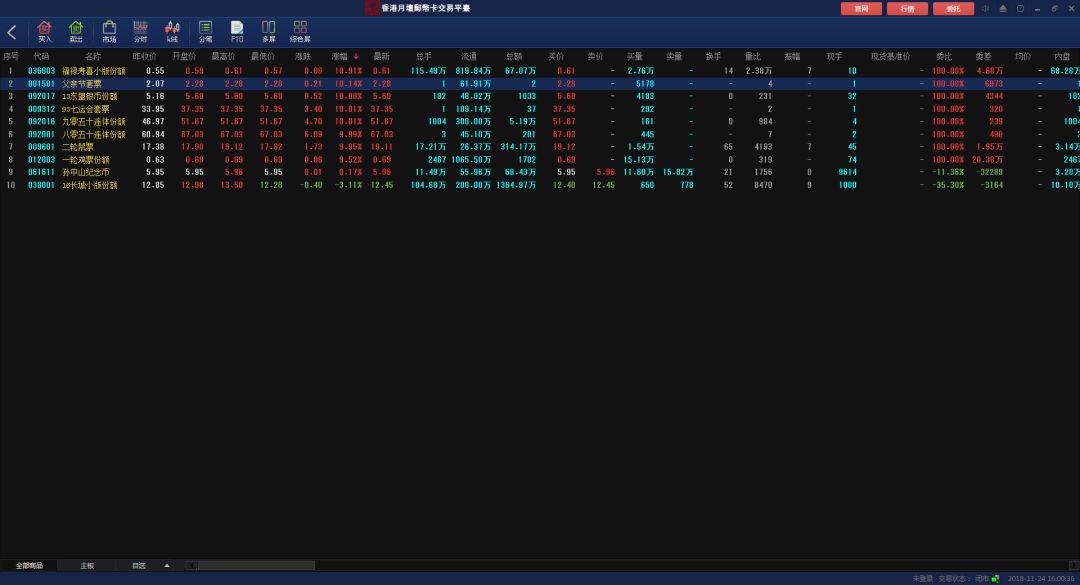1080x585 pixels.
Task: Click the 1364.97万 total amount cell
Action: [x=516, y=185]
